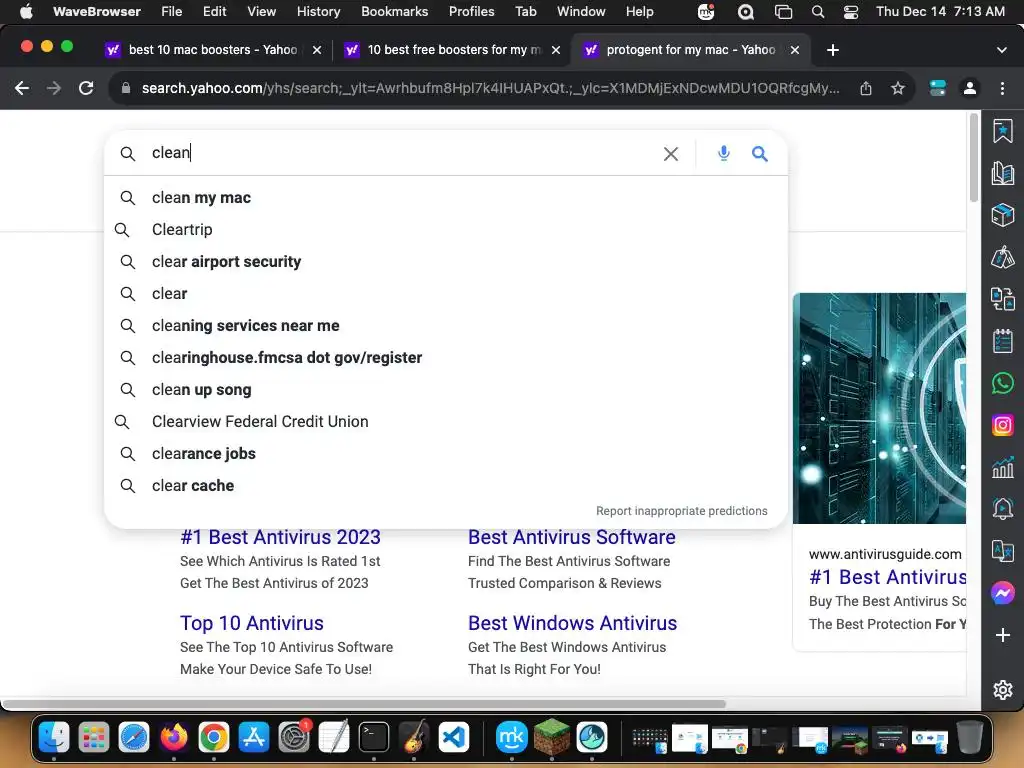Bookmark this page with star icon
The width and height of the screenshot is (1024, 768).
[898, 88]
